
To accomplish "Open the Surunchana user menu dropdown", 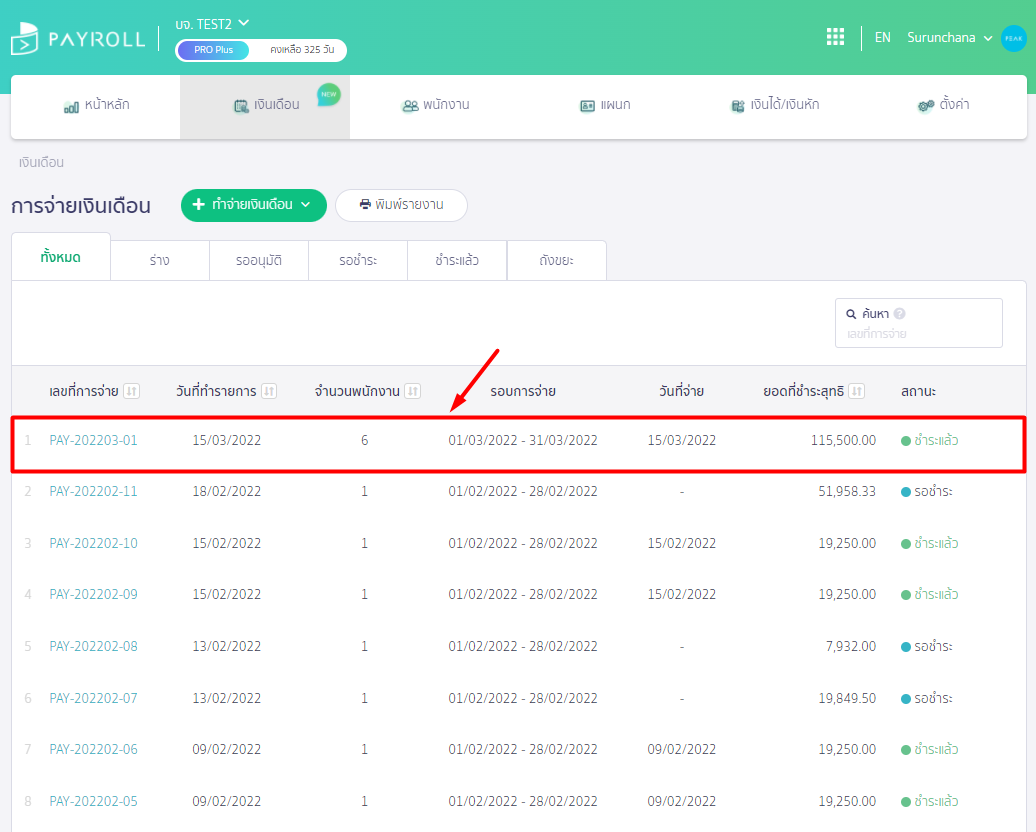I will point(949,38).
